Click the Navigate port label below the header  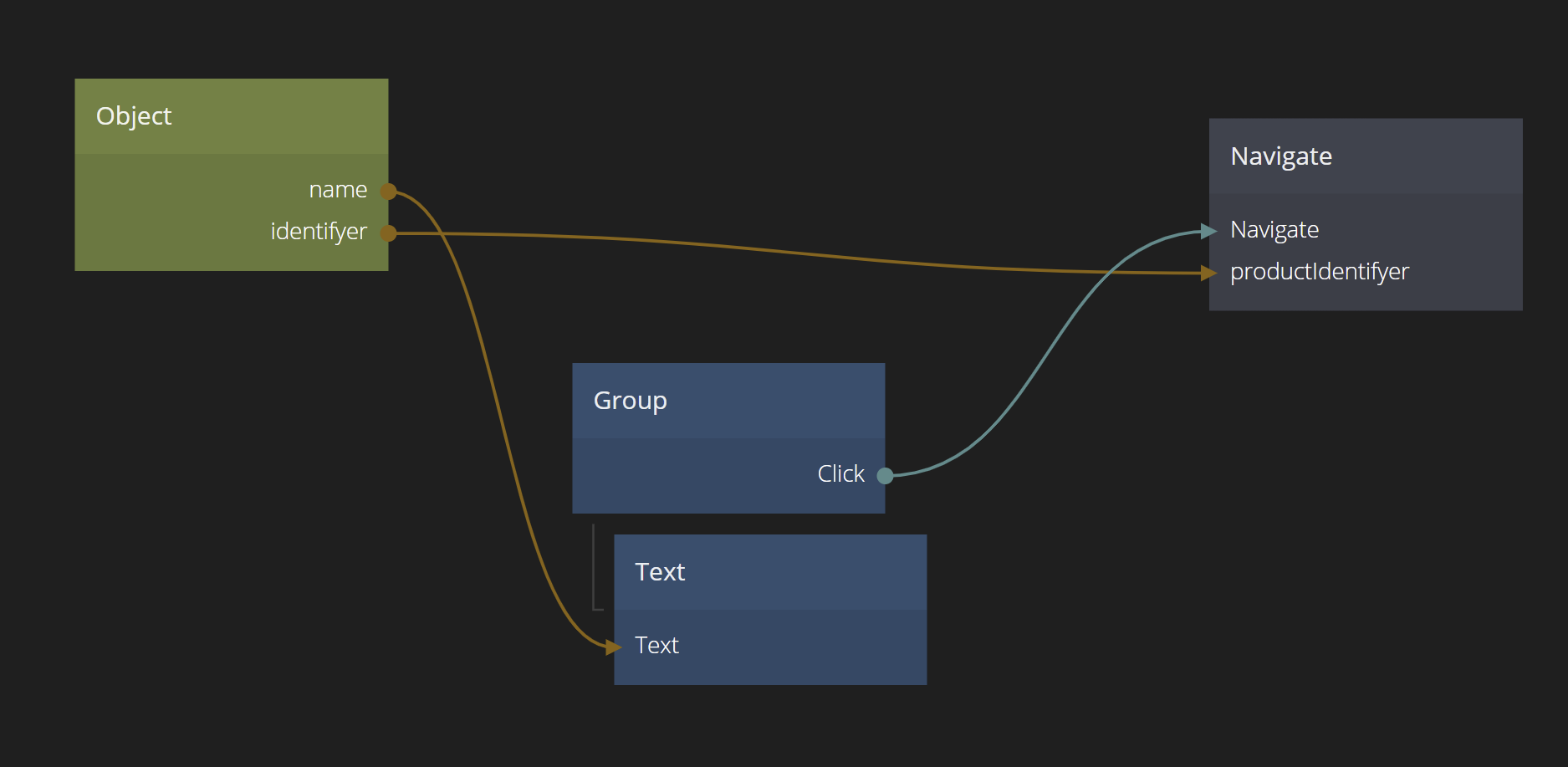pos(1274,230)
